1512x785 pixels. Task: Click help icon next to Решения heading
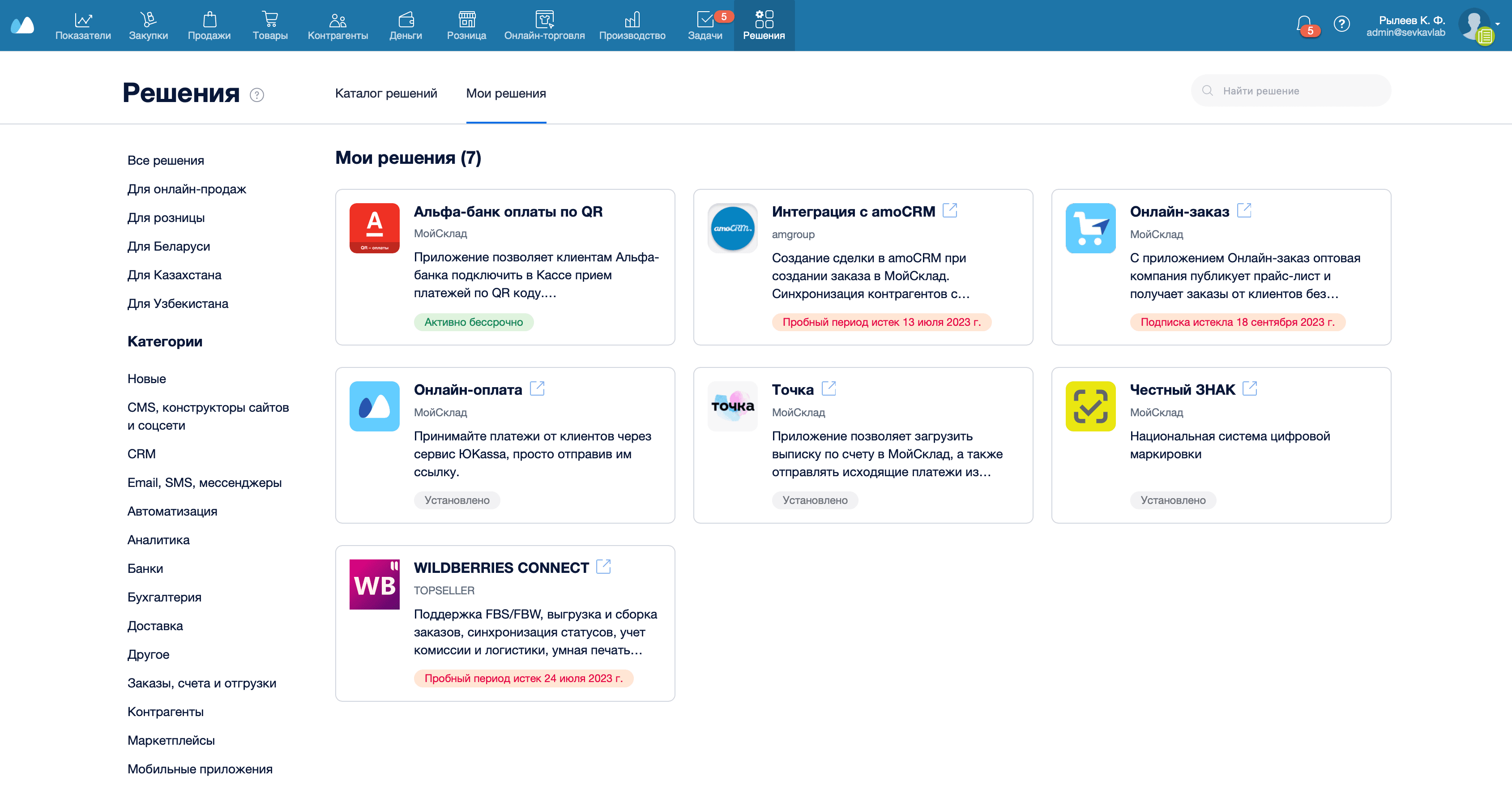[x=256, y=94]
